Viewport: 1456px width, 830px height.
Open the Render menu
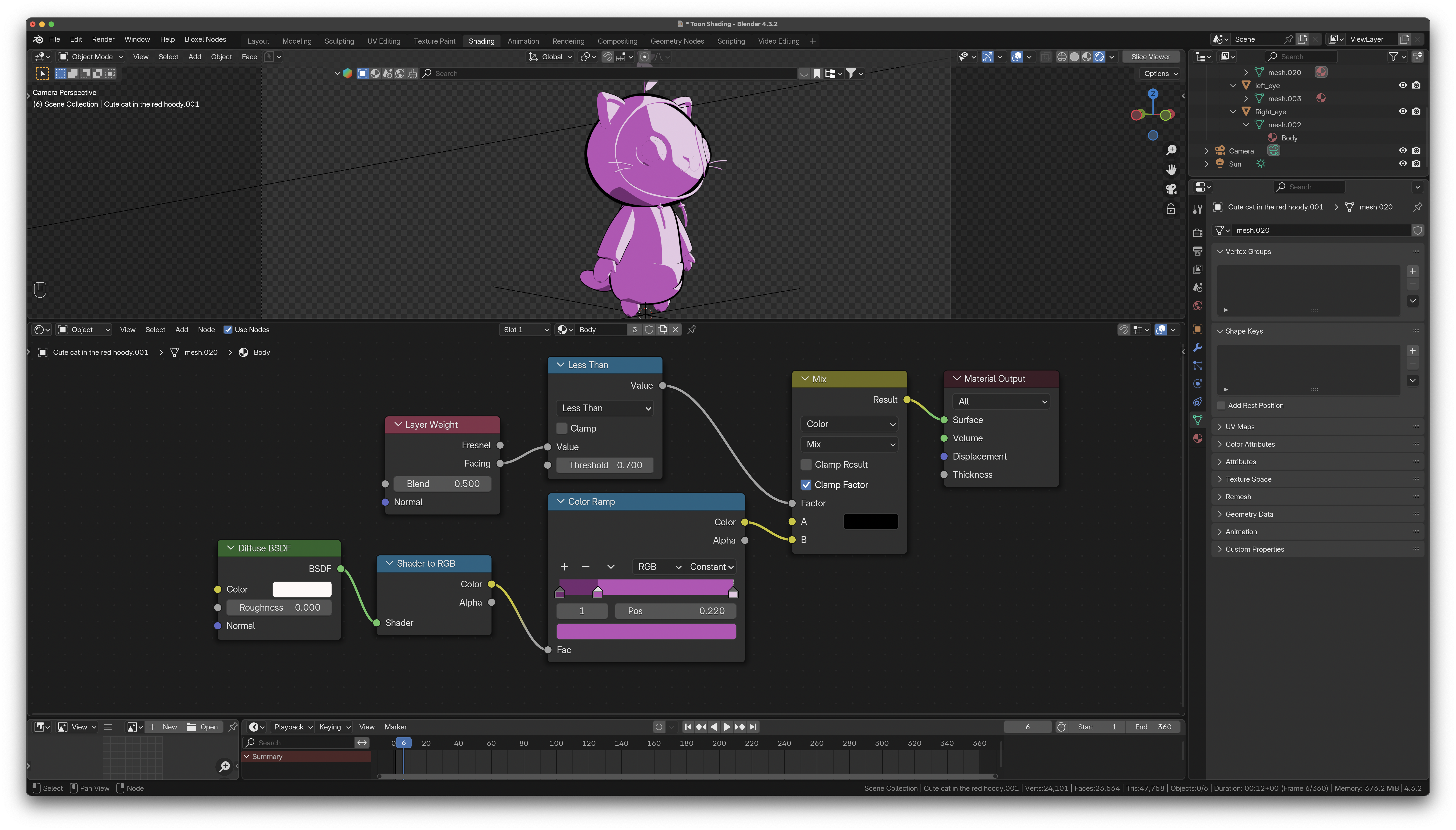coord(103,39)
